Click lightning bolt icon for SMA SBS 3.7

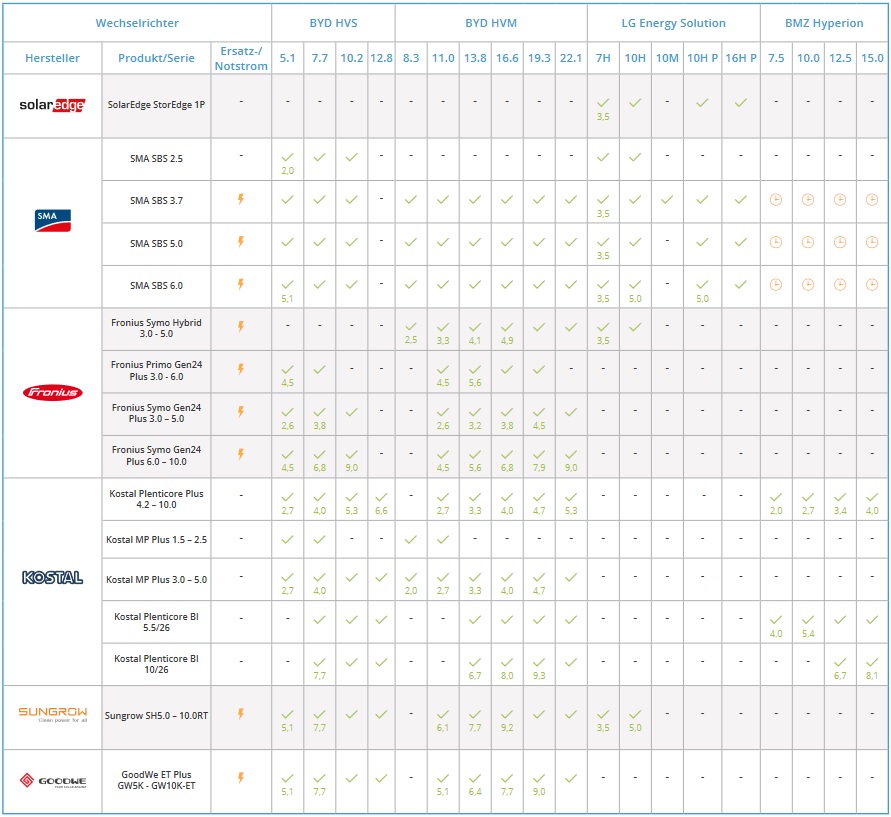click(240, 199)
